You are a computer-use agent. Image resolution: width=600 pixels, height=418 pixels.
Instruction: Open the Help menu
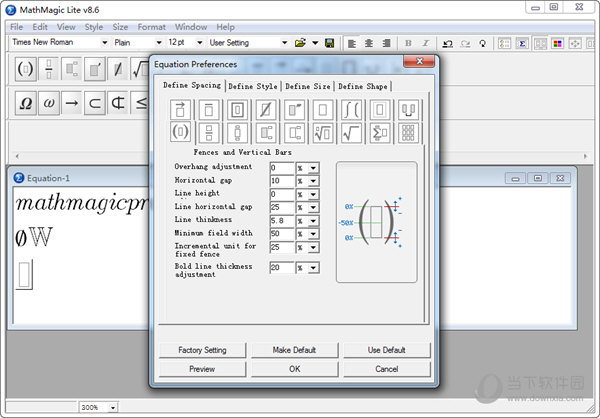click(x=225, y=27)
